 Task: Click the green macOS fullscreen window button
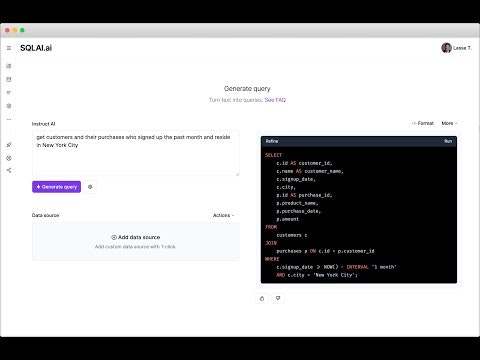coord(22,30)
